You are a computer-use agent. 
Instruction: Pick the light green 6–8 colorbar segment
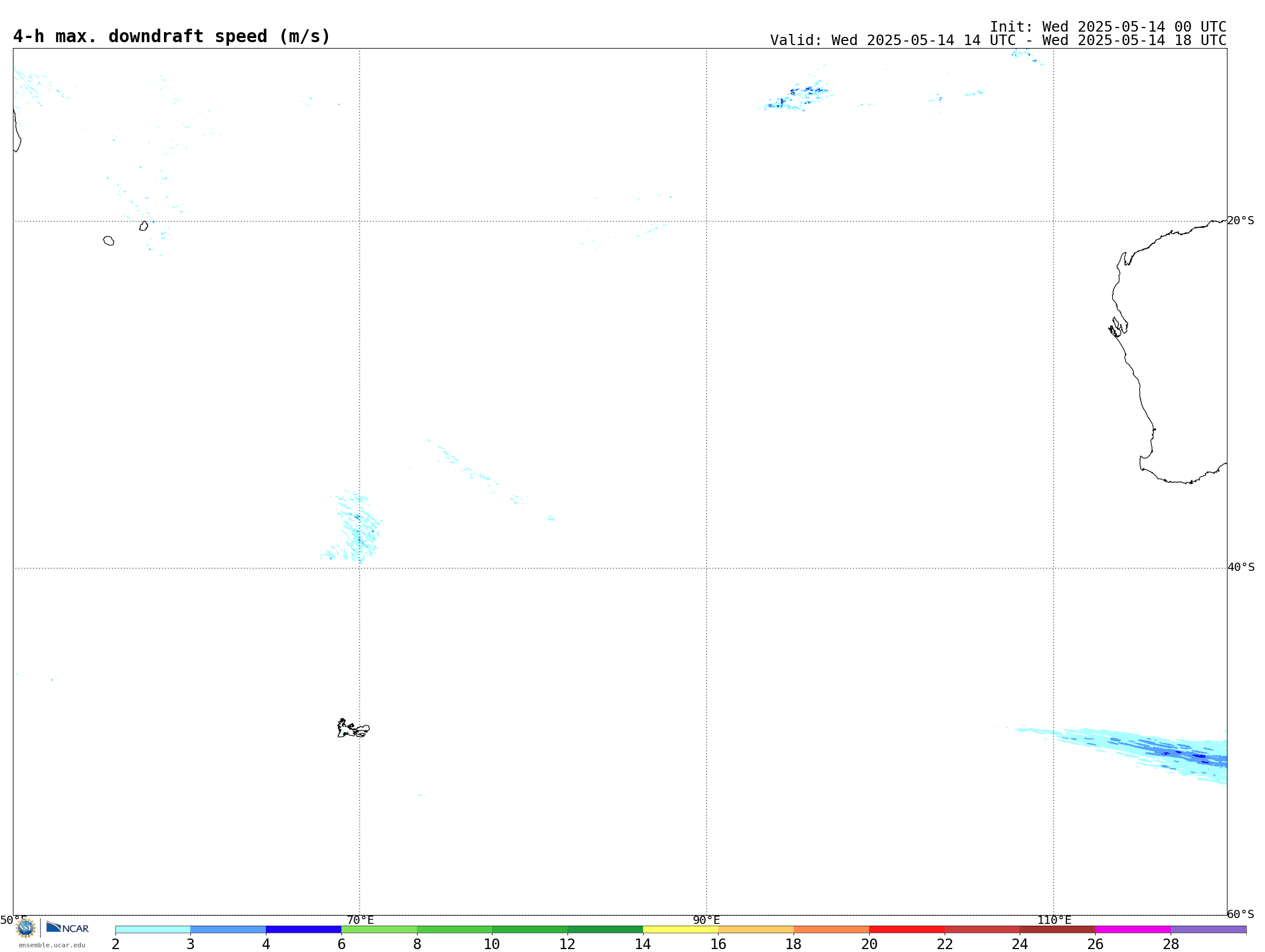click(379, 929)
